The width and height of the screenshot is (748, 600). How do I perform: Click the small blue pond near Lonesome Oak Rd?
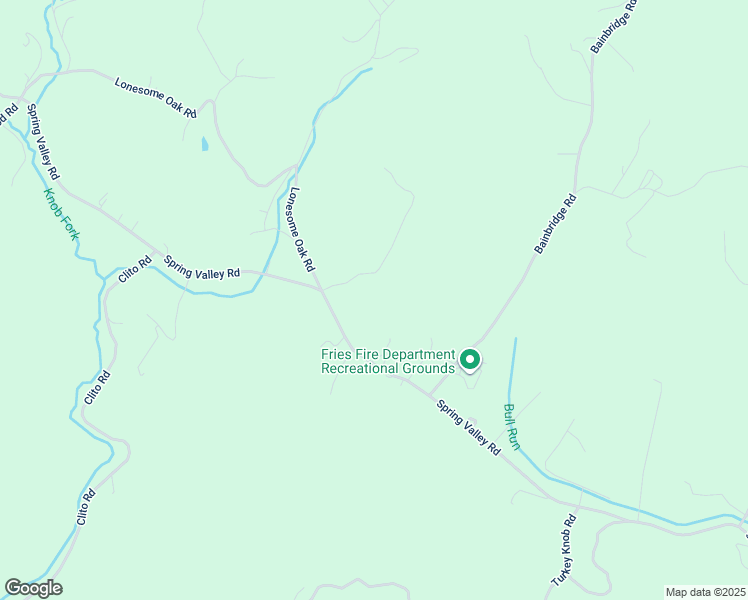coord(205,144)
